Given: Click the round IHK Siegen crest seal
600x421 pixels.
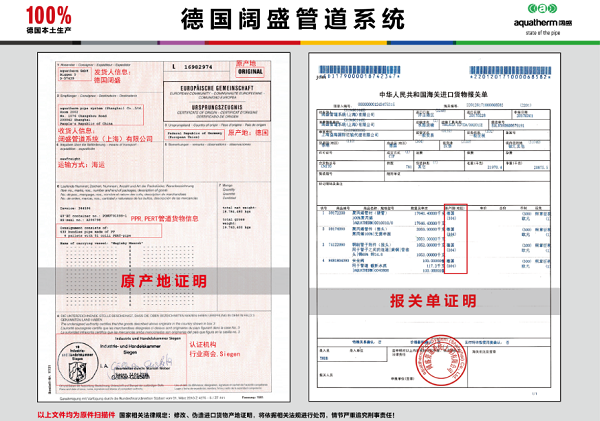Looking at the screenshot, I should tap(78, 363).
